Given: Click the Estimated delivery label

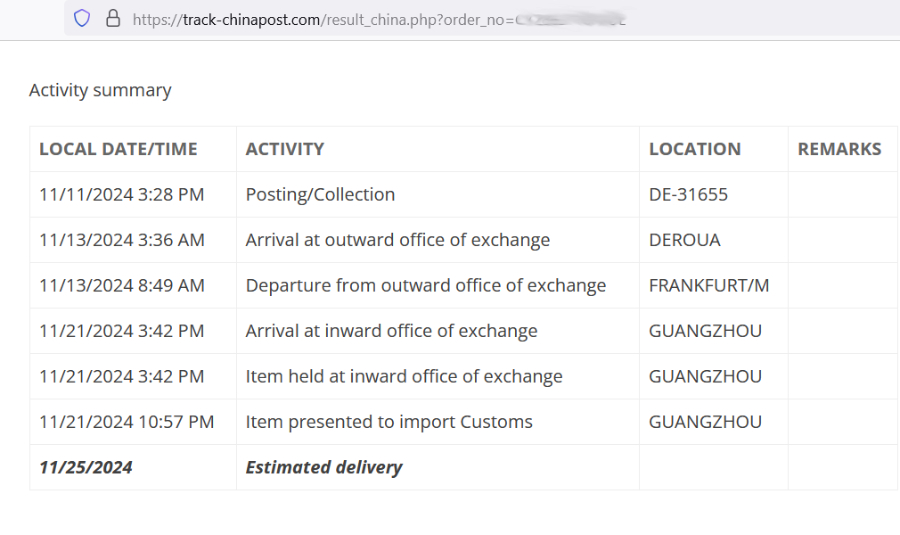Looking at the screenshot, I should pyautogui.click(x=324, y=467).
